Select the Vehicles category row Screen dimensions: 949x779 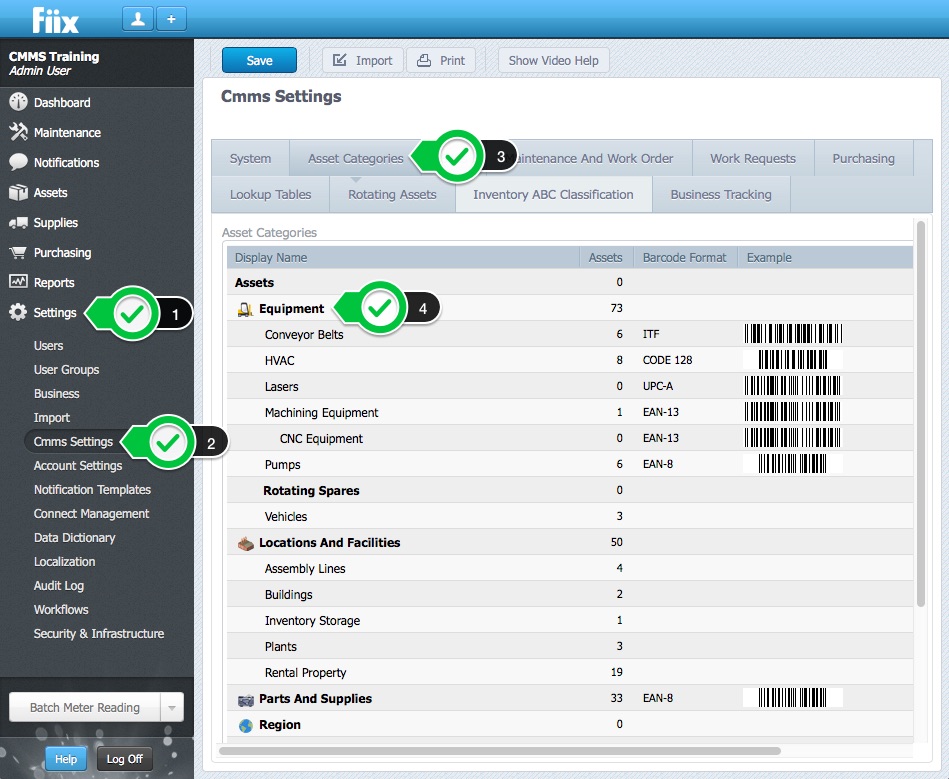(570, 516)
